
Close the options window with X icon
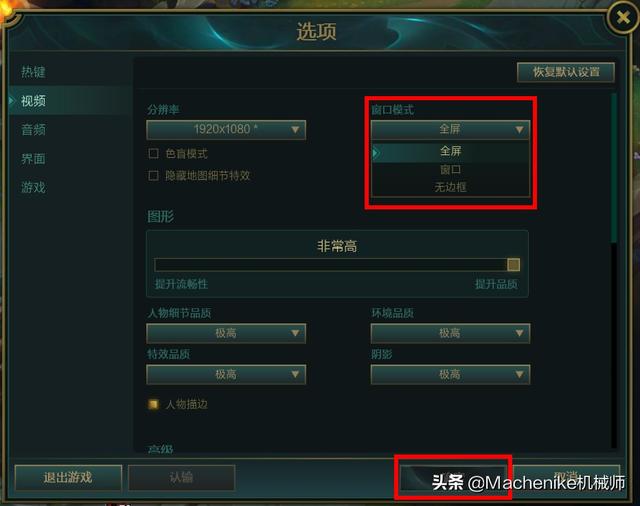[623, 18]
